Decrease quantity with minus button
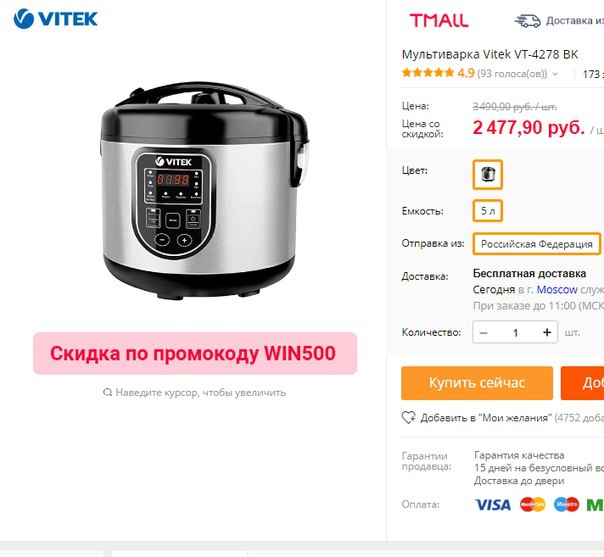This screenshot has width=604, height=557. click(x=484, y=332)
